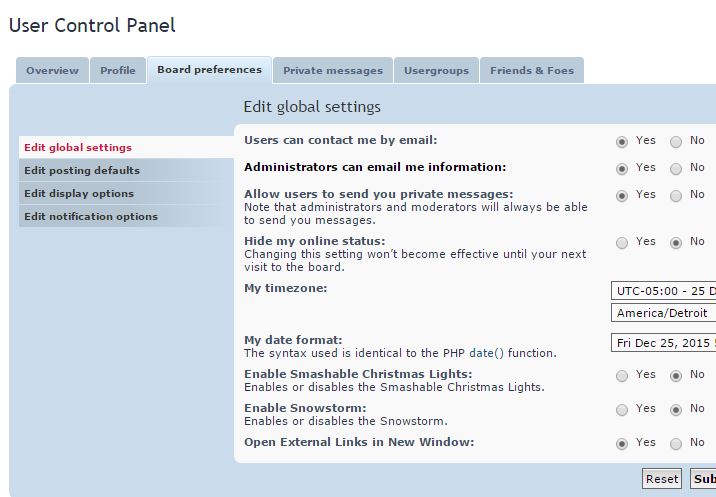Open the Private messages tab

point(332,71)
